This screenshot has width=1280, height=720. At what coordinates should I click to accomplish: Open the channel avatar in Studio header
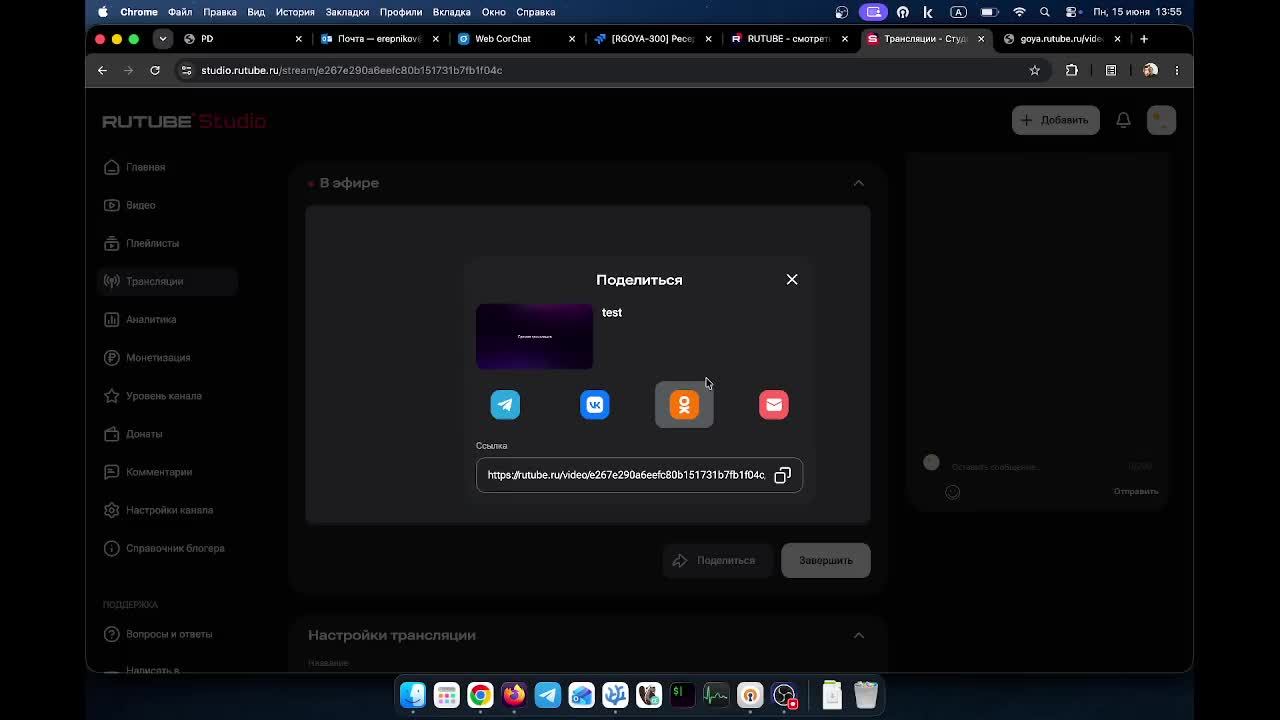[1161, 120]
